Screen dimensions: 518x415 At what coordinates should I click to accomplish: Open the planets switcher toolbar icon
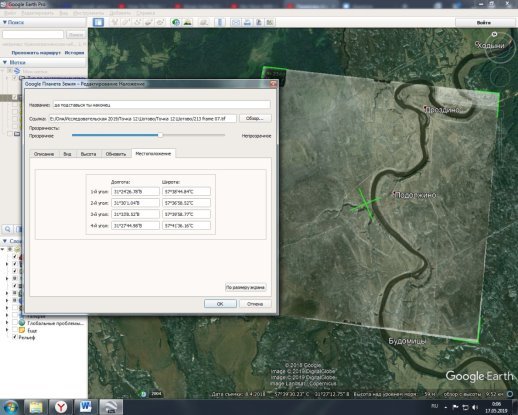click(203, 22)
